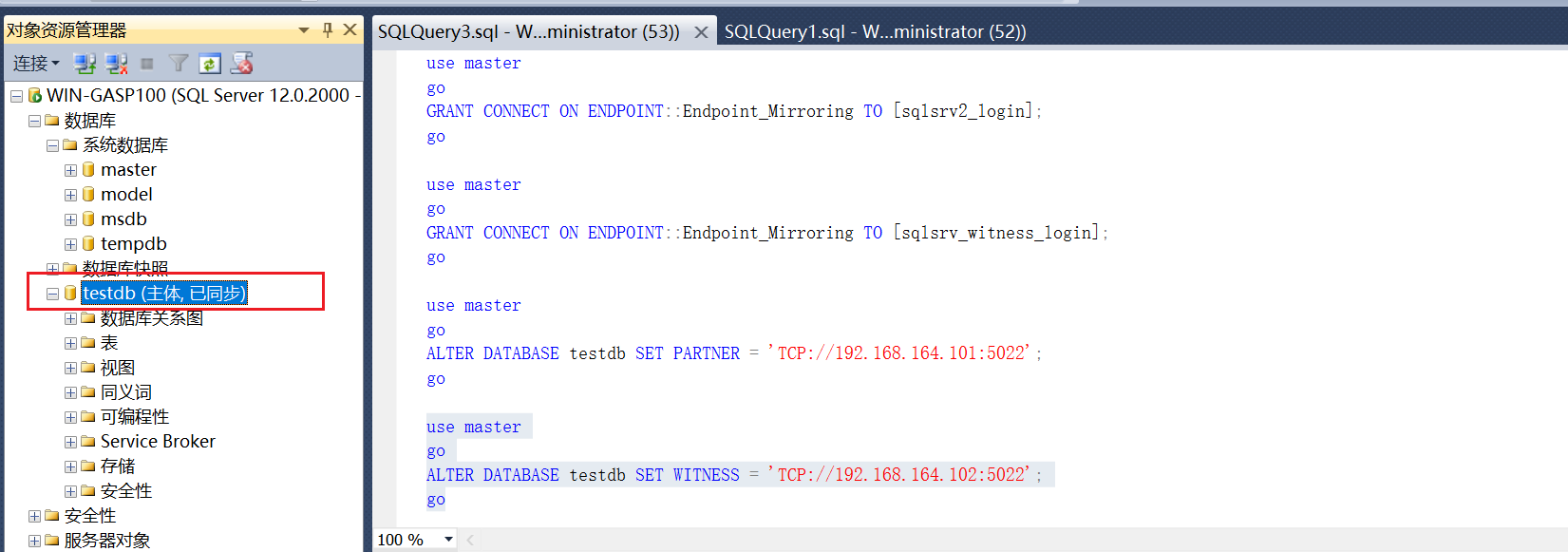The width and height of the screenshot is (1568, 552).
Task: Open the 连接 dropdown menu
Action: coord(36,64)
